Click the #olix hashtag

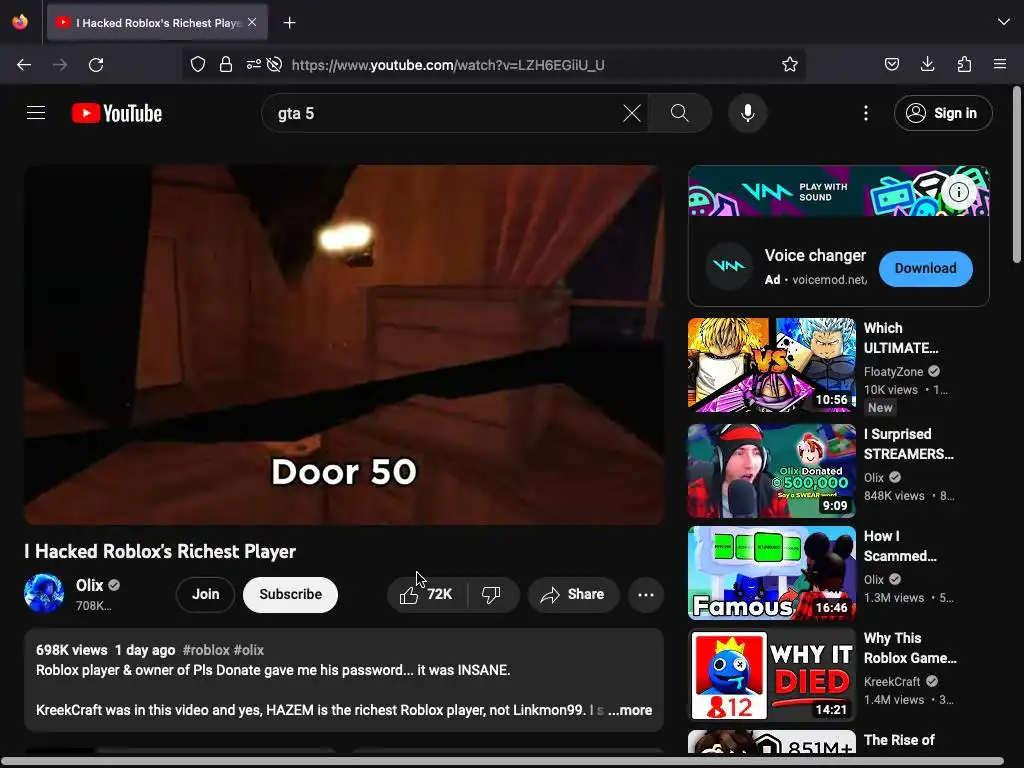(249, 650)
